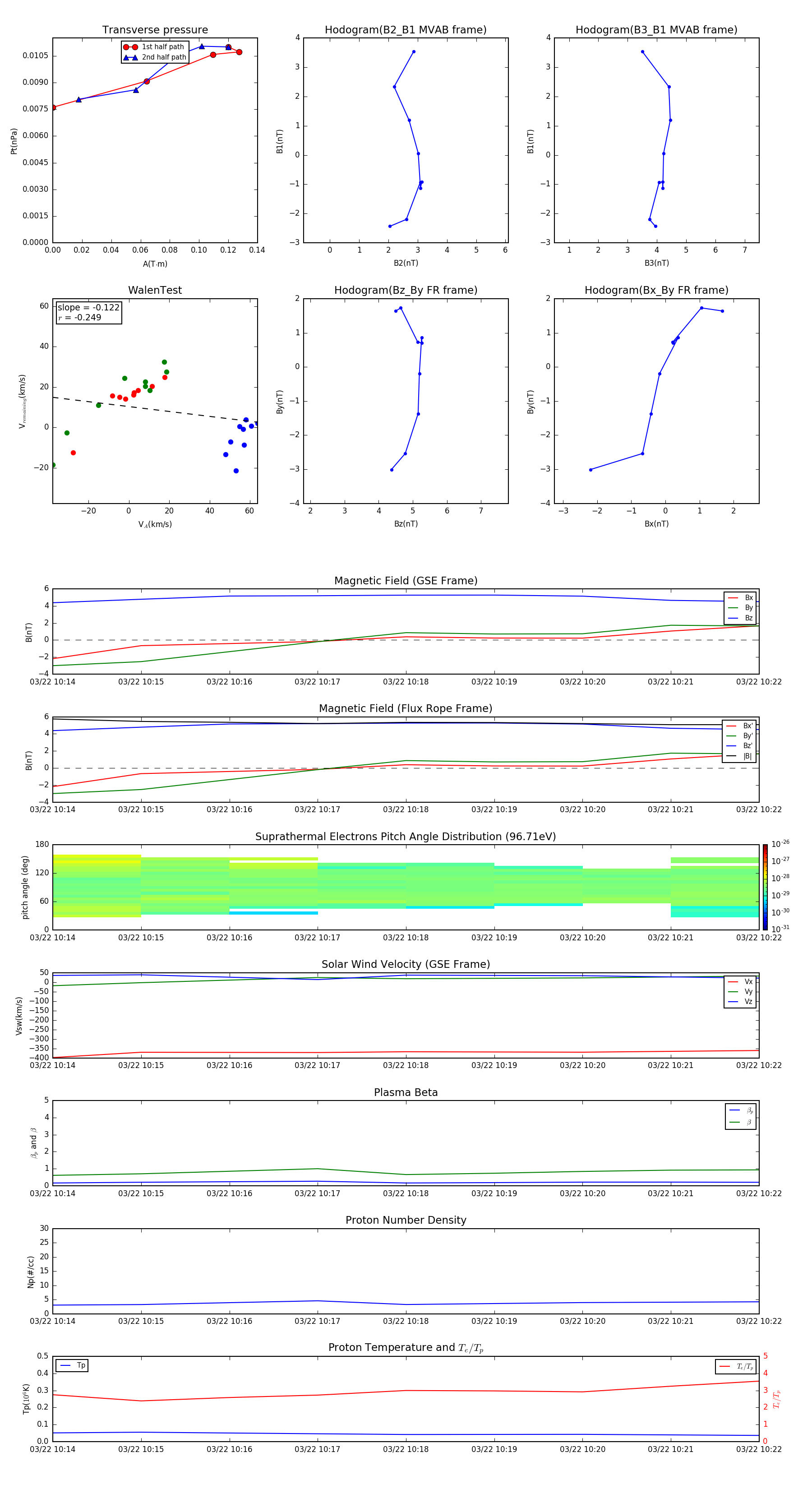Click 'Vz' legend entry in velocity panel
Screen dimensions: 812x1489
(x=740, y=1002)
